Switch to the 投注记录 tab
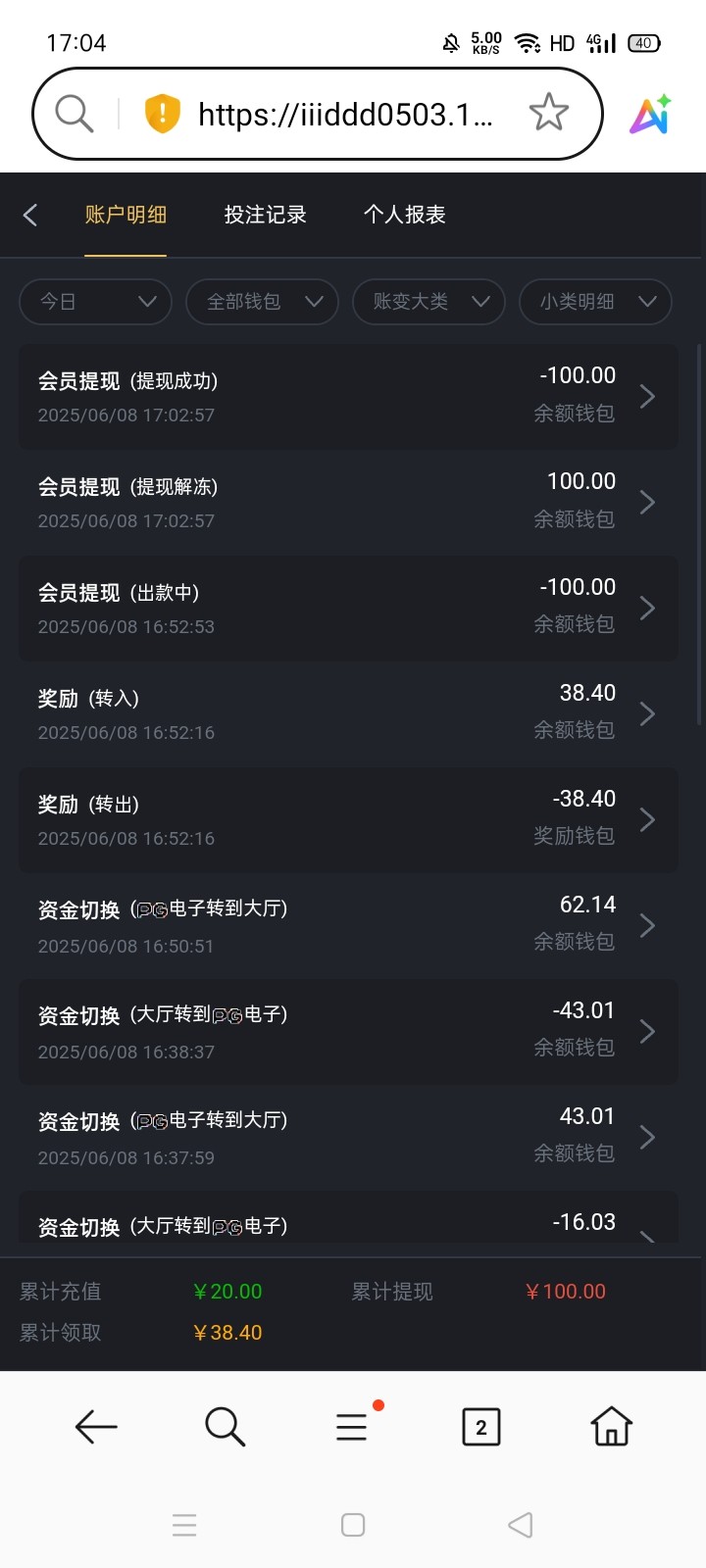Screen dimensions: 706x1568 (265, 215)
